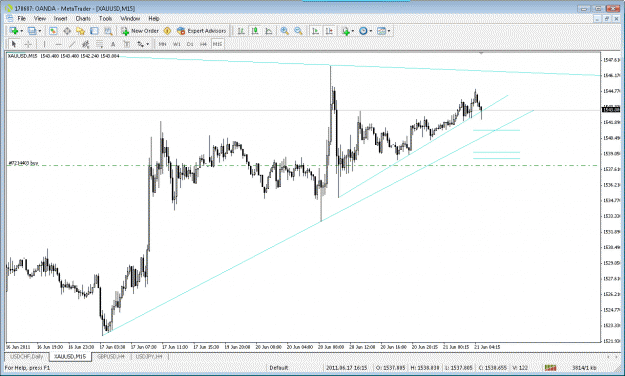The image size is (625, 376).
Task: Open the Window menu
Action: [130, 18]
